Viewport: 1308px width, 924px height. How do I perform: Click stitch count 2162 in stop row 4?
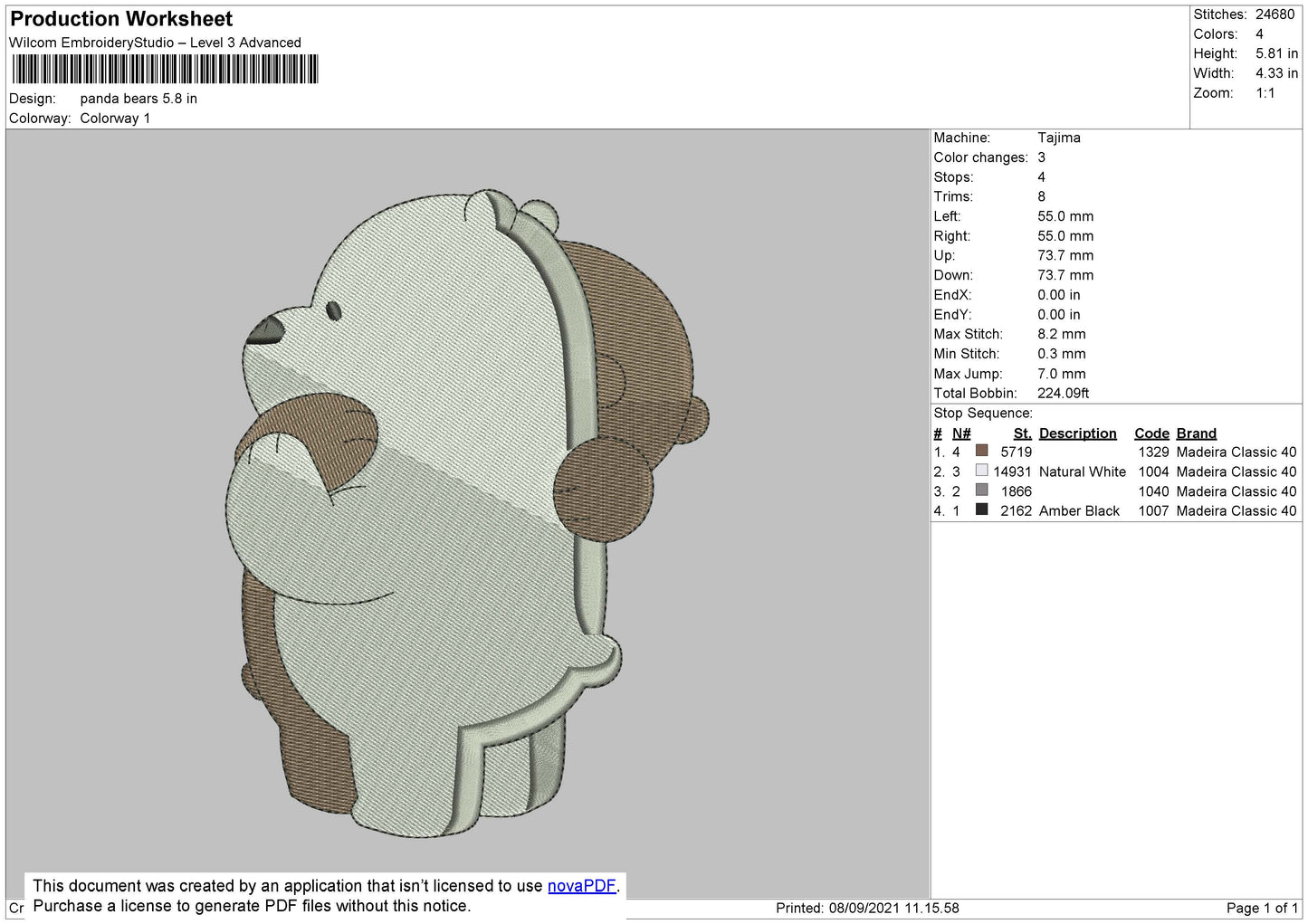[1016, 511]
